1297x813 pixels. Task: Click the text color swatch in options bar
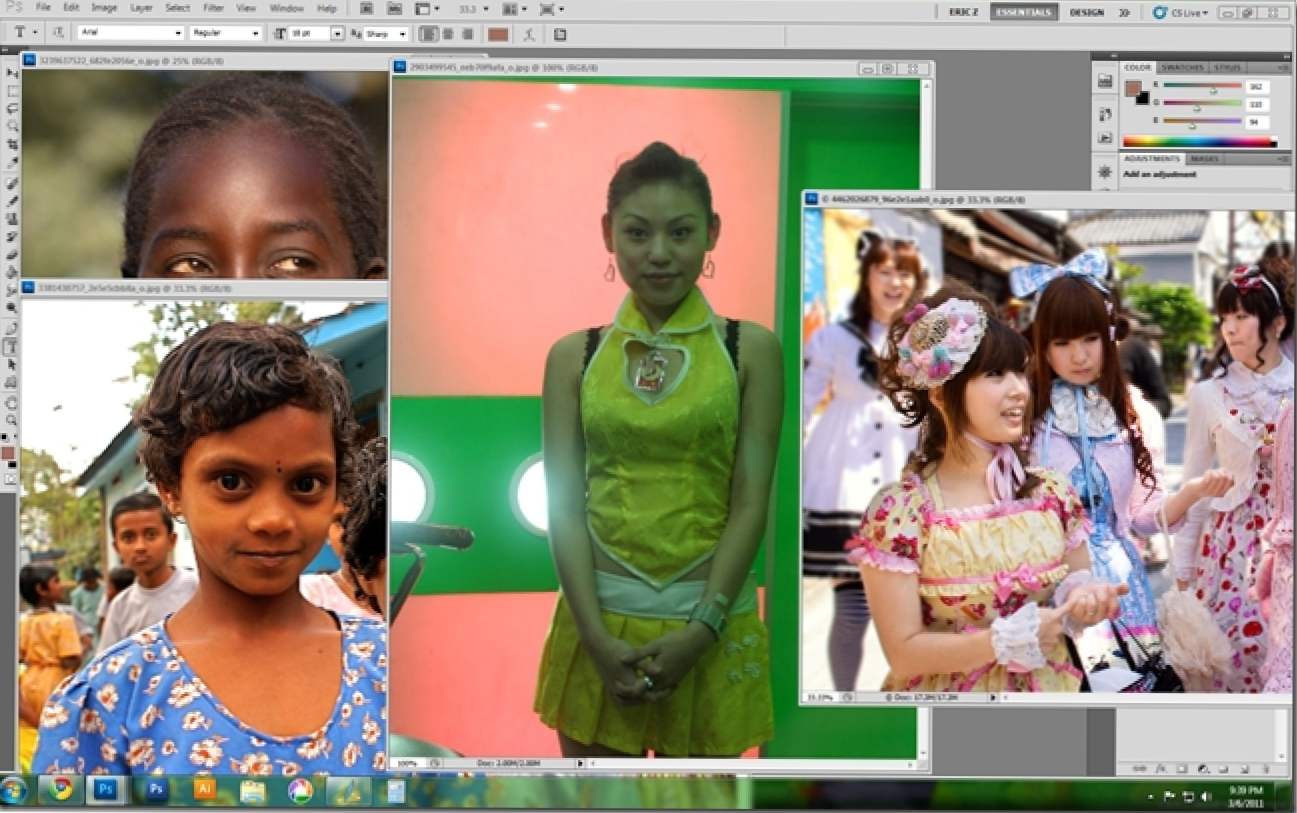point(498,33)
